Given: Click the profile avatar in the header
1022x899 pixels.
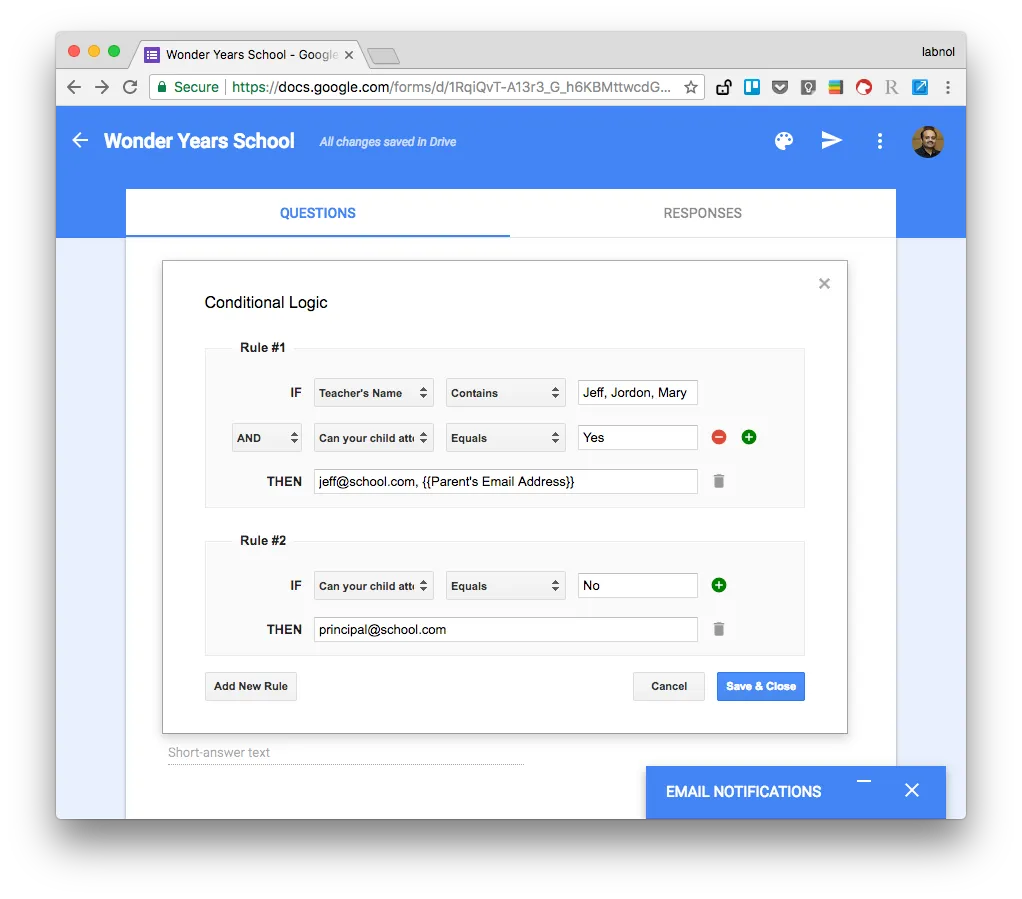Looking at the screenshot, I should [x=927, y=141].
